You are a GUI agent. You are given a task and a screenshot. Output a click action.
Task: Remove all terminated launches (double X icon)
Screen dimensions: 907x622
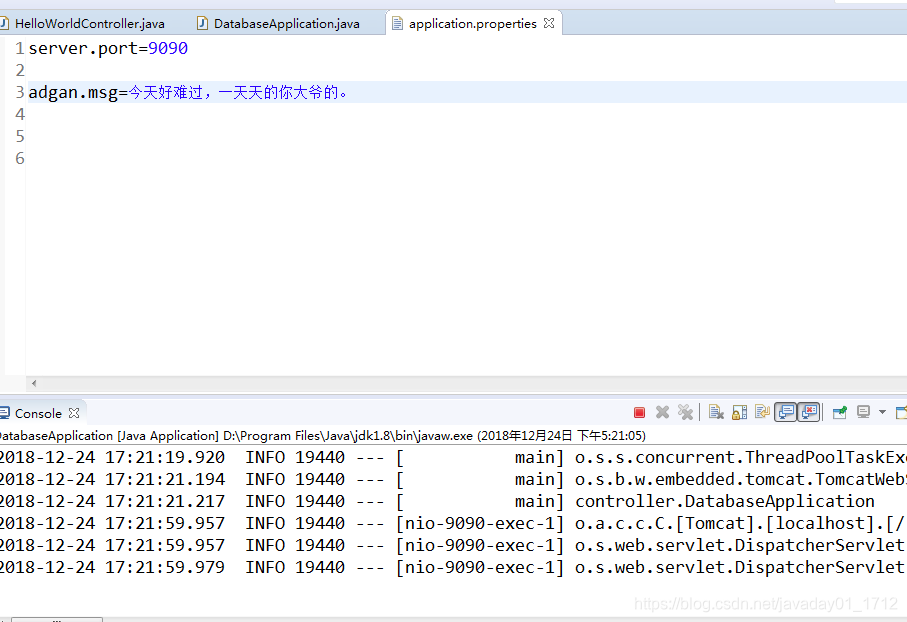[x=685, y=413]
